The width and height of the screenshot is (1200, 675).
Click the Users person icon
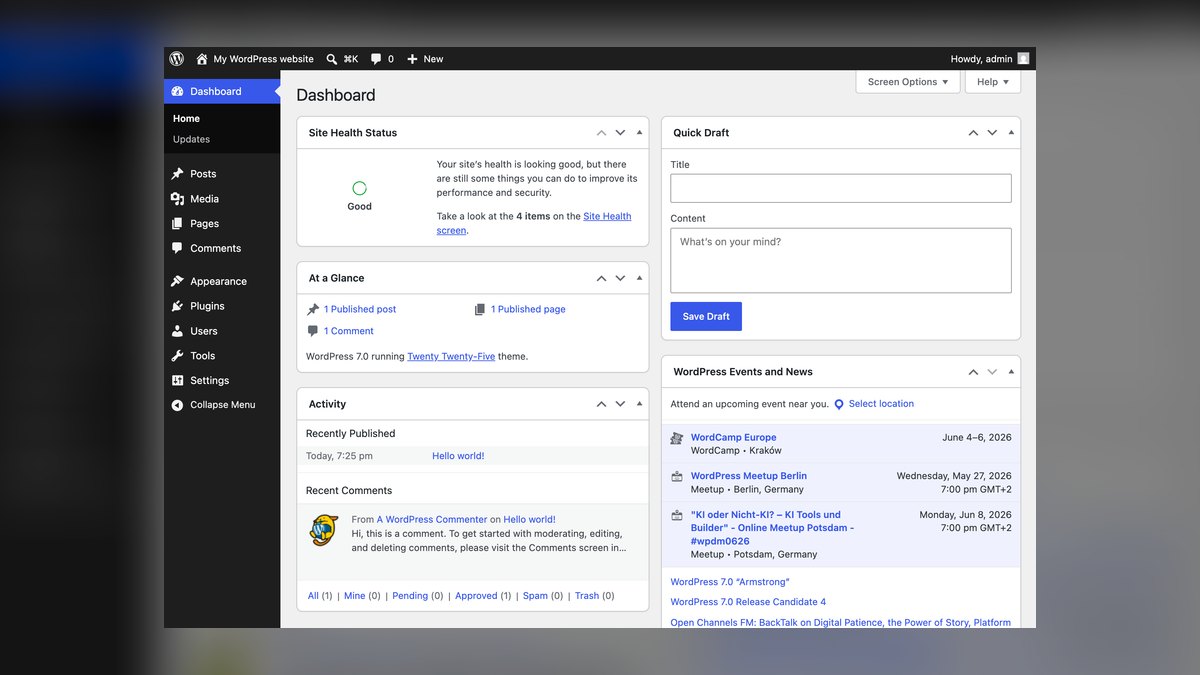pyautogui.click(x=177, y=331)
